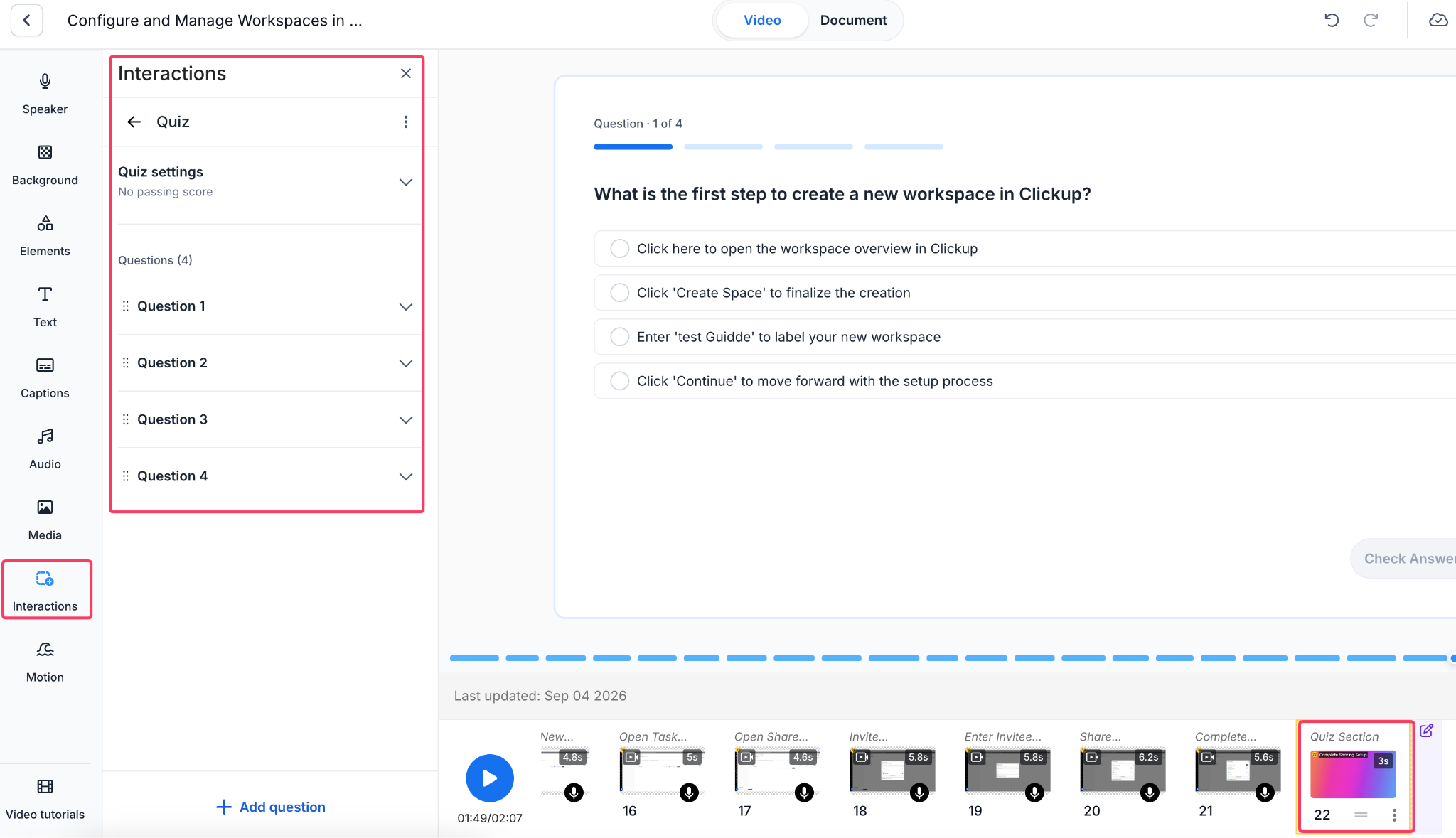The width and height of the screenshot is (1456, 838).
Task: Expand Question 1
Action: (406, 307)
